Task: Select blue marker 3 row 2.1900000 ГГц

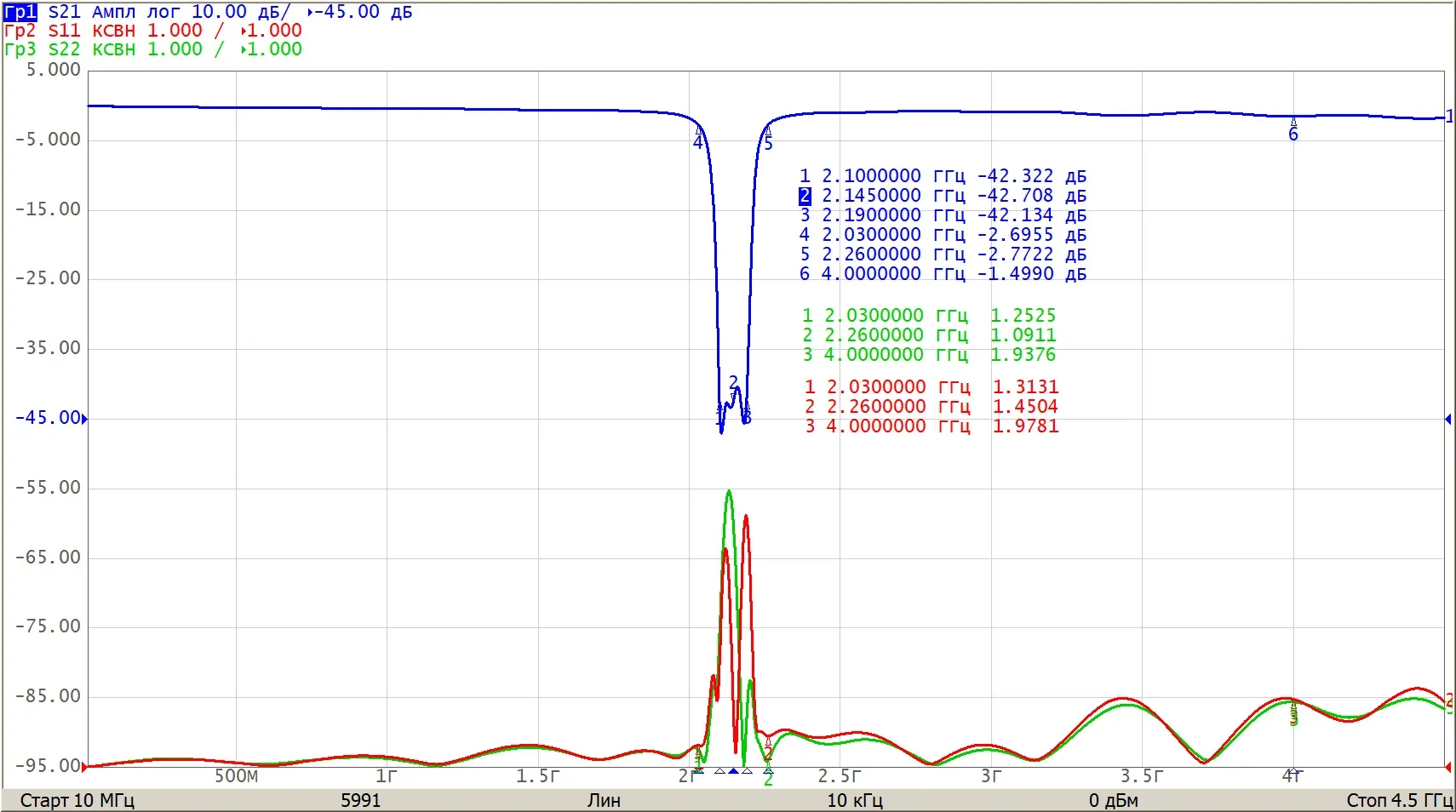Action: [943, 215]
